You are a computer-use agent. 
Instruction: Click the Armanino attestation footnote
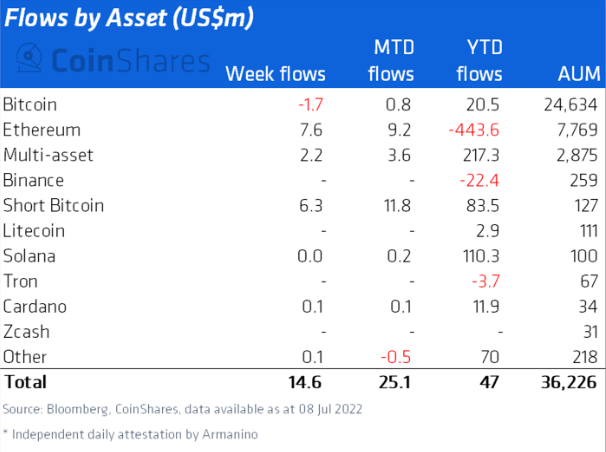click(132, 435)
